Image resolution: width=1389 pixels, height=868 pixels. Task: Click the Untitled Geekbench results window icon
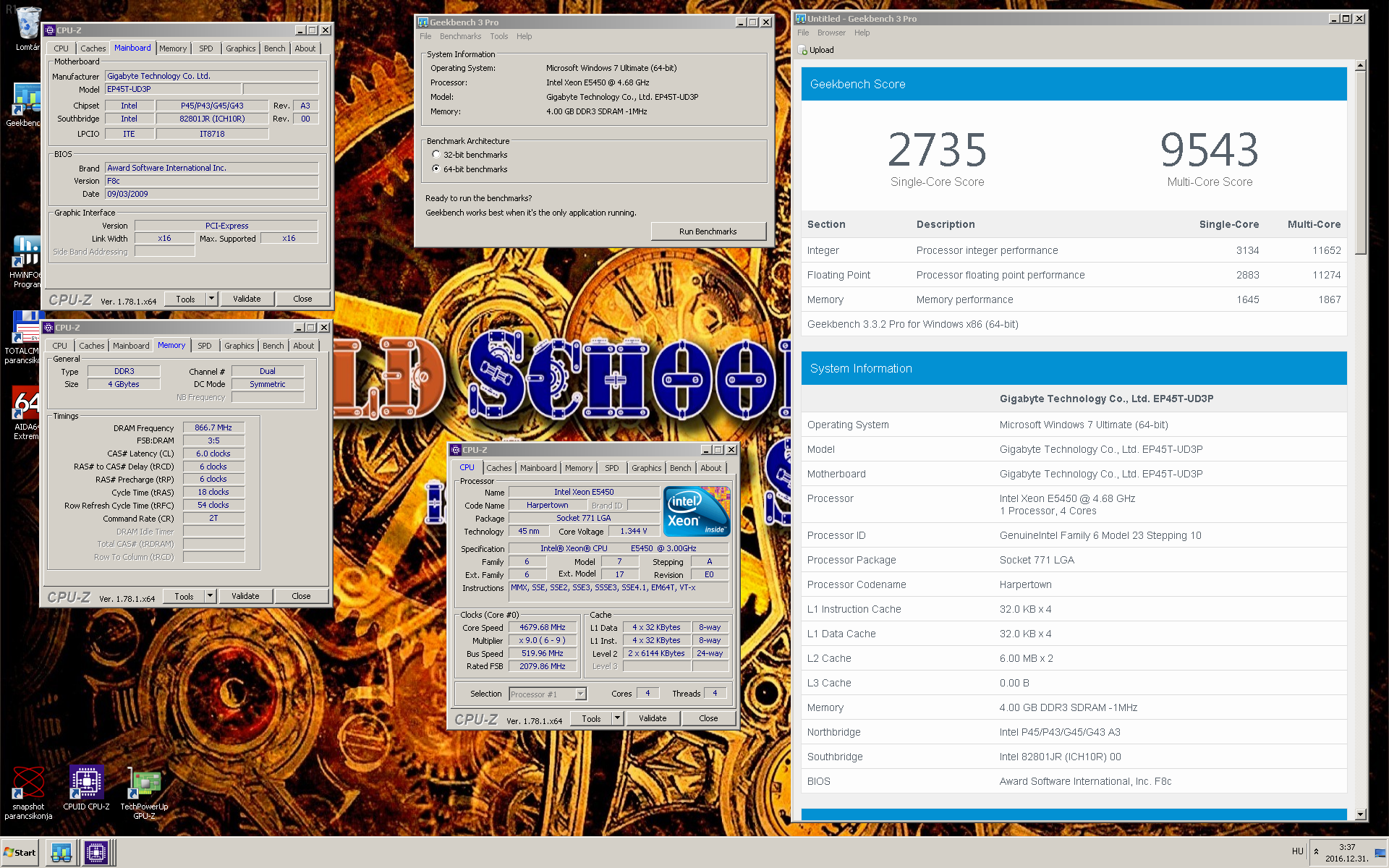801,19
